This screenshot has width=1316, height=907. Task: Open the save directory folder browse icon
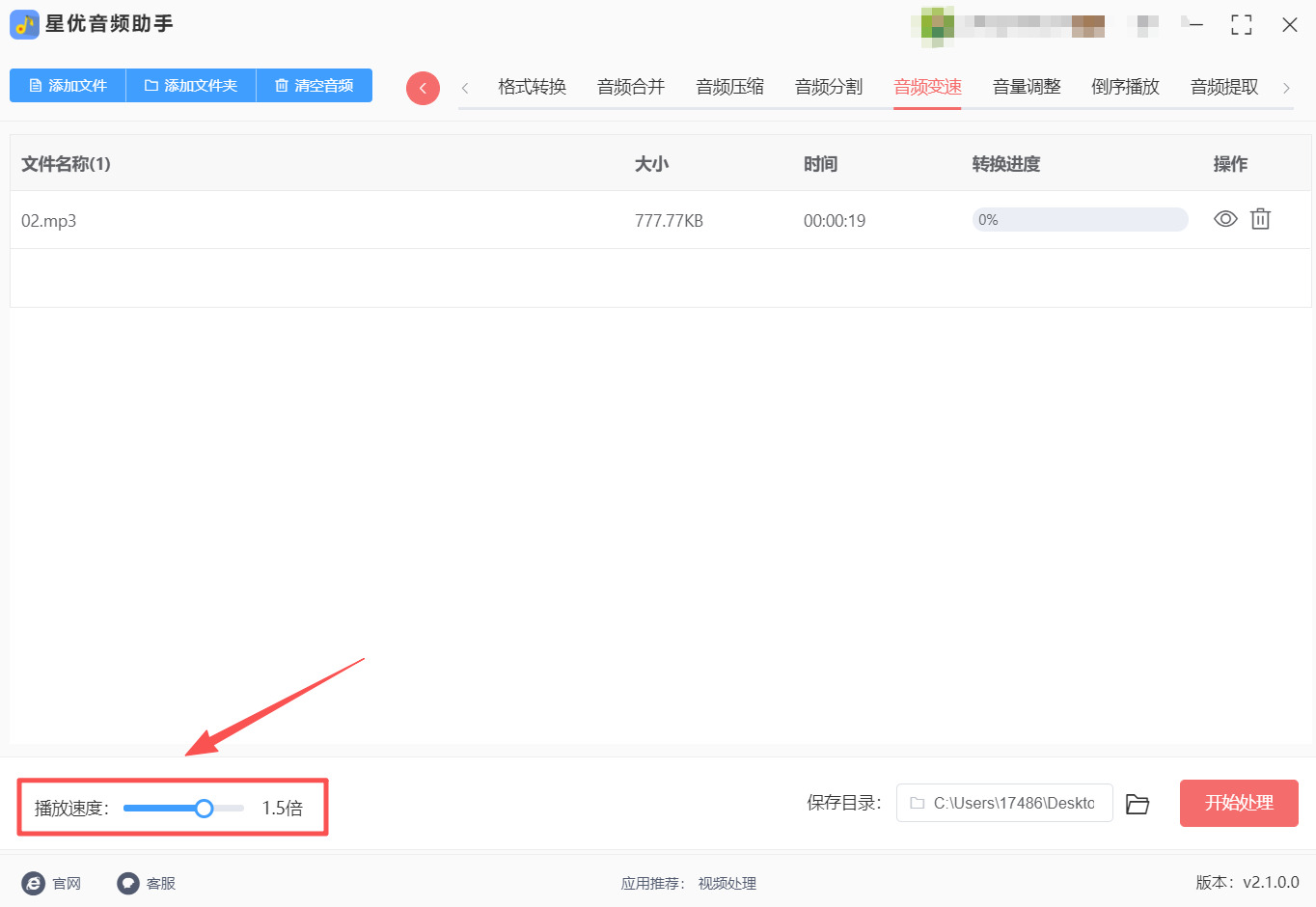coord(1138,804)
